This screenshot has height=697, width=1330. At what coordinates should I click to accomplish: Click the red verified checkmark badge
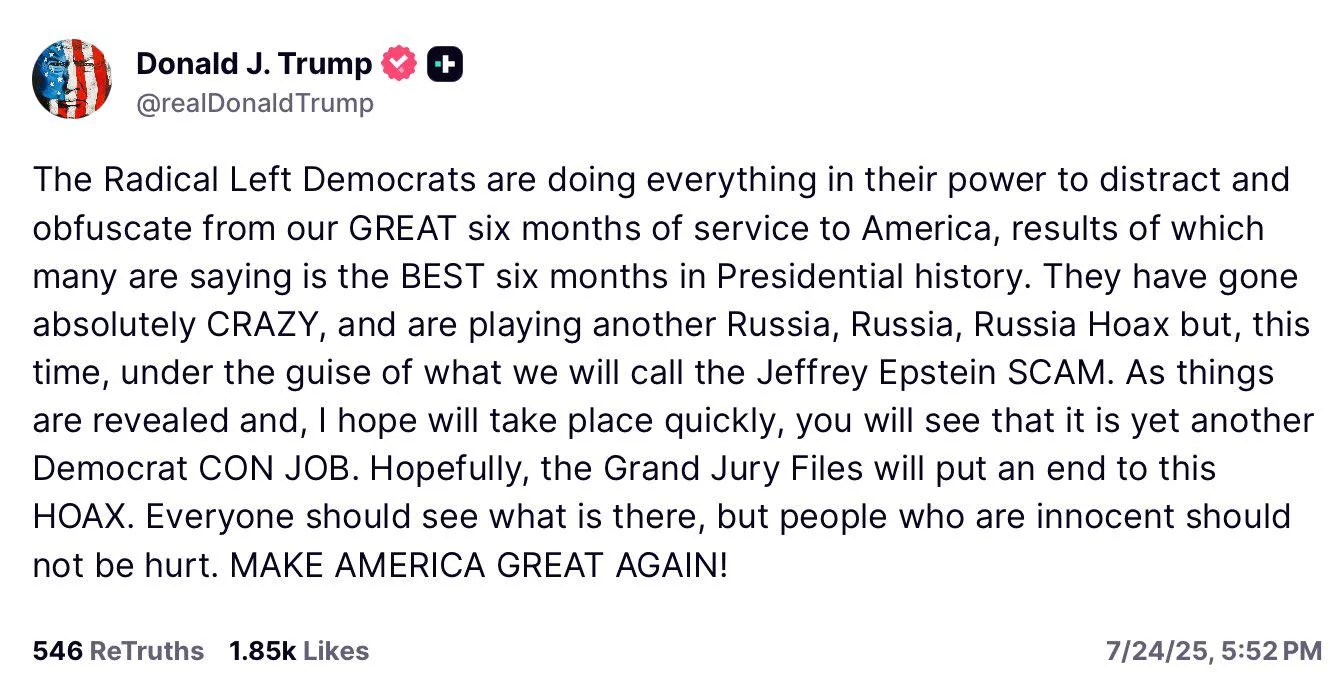coord(400,64)
